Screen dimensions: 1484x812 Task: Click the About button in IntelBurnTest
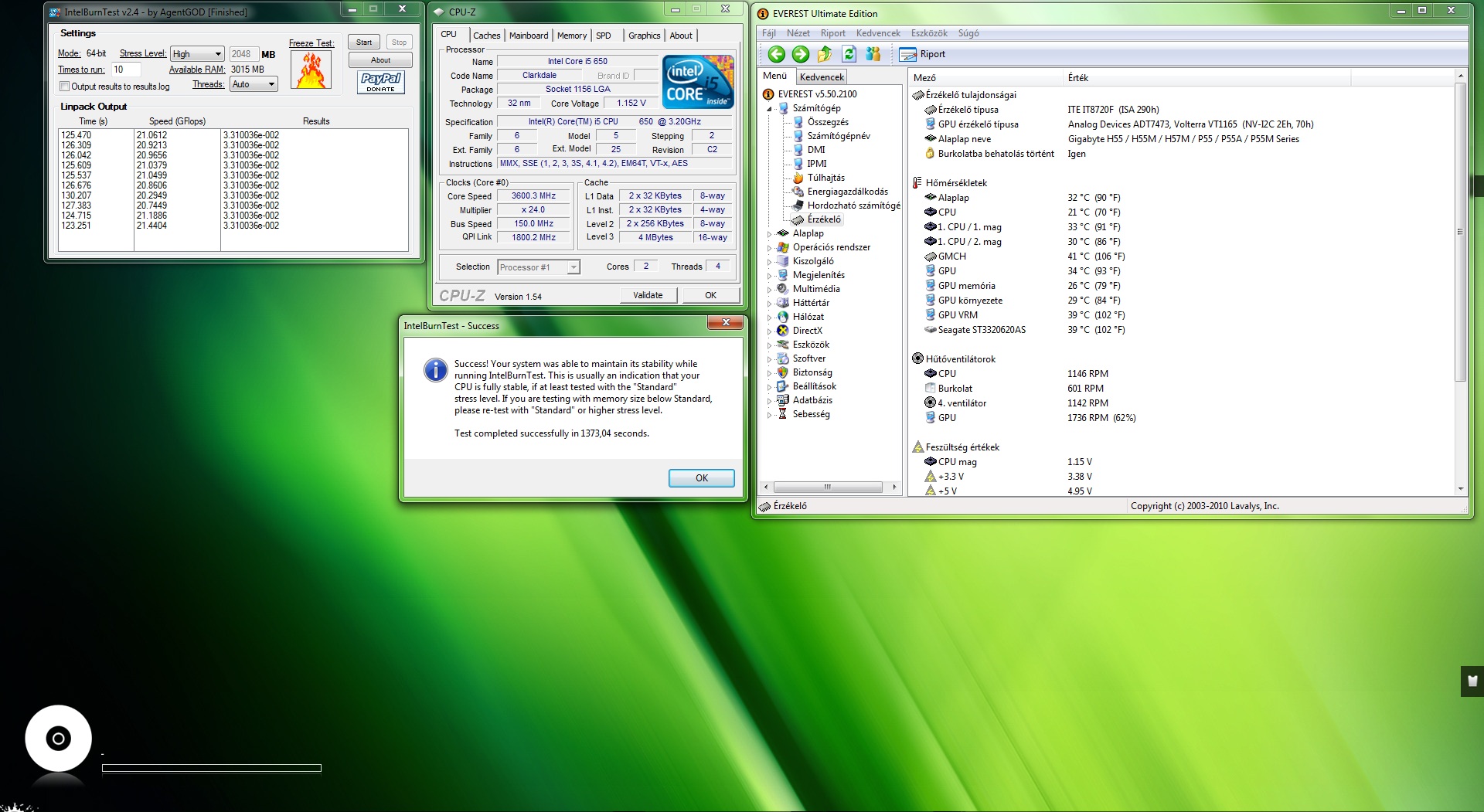(x=380, y=60)
